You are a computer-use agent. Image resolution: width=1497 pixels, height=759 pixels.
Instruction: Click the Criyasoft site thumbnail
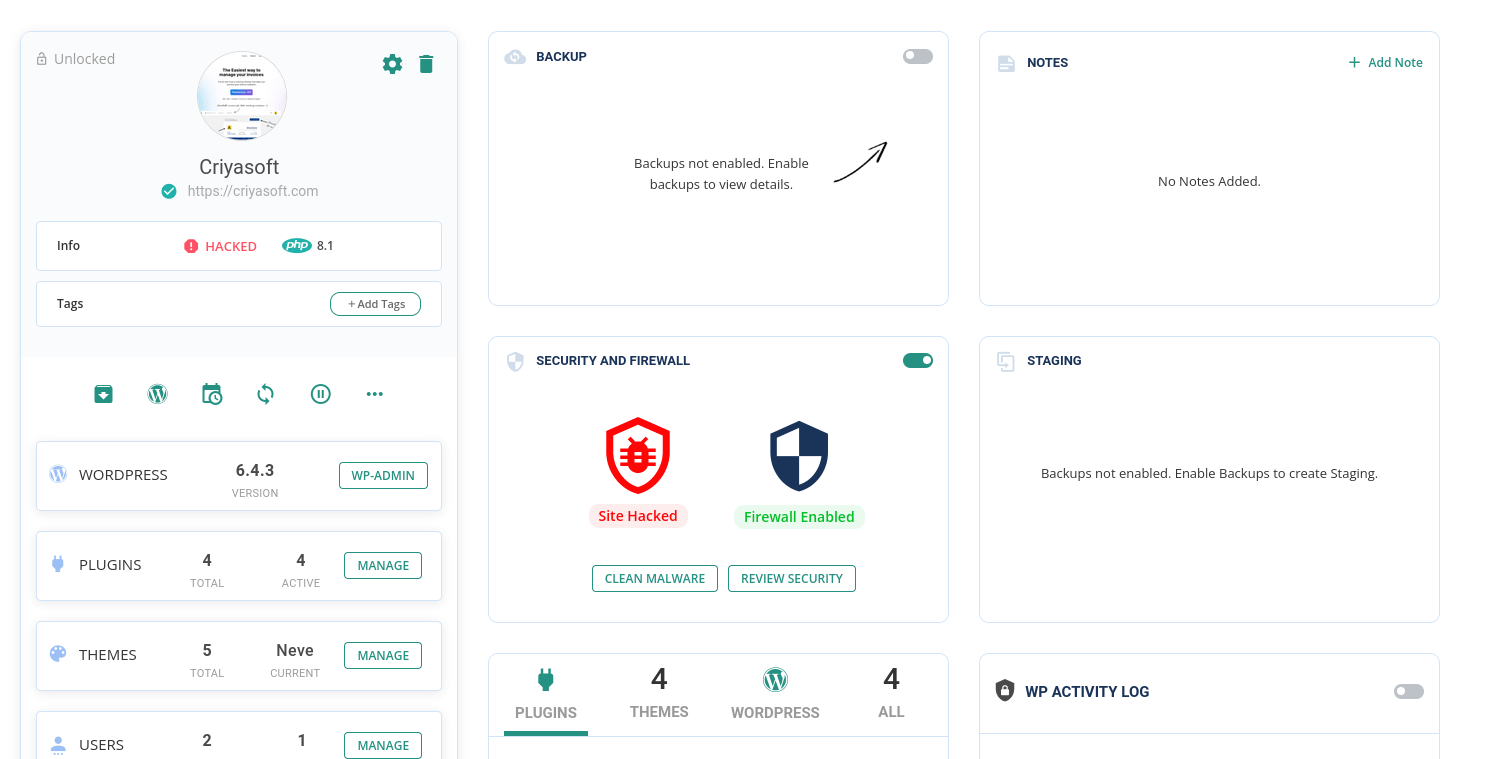[242, 96]
